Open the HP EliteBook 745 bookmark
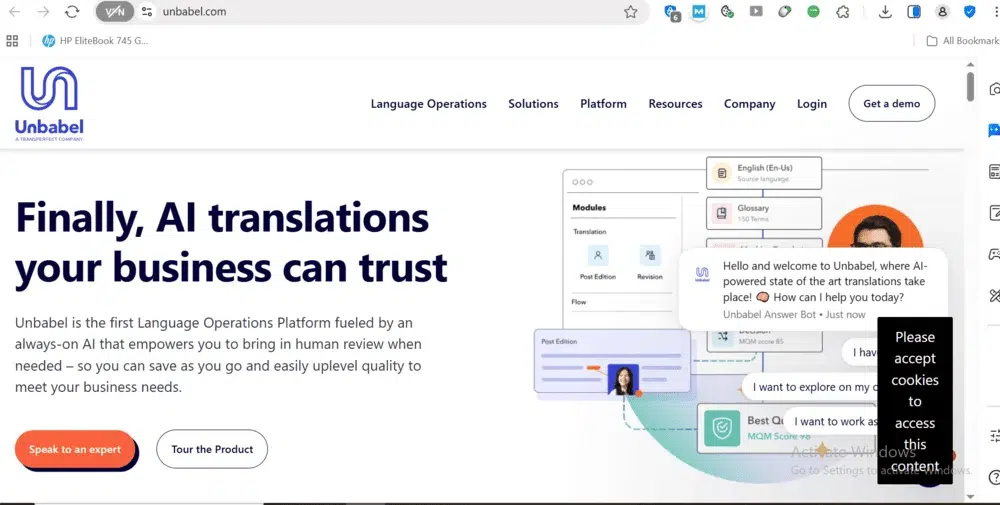This screenshot has width=1000, height=505. coord(94,41)
